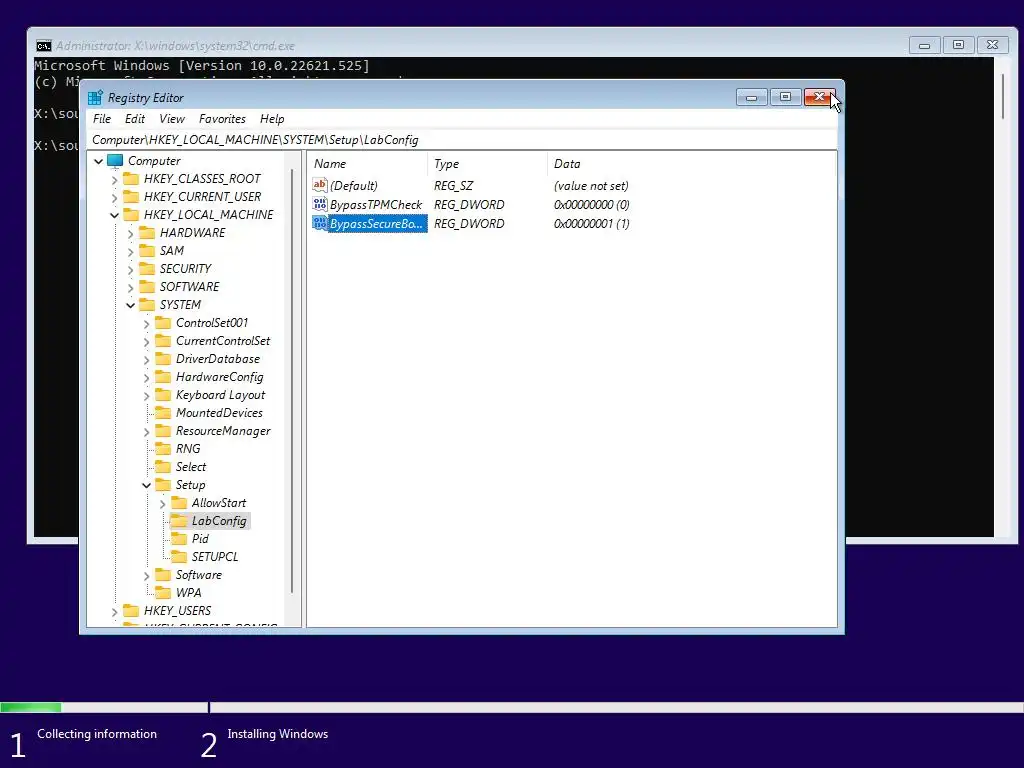
Task: Expand the ResourceManager key arrow
Action: (x=146, y=432)
